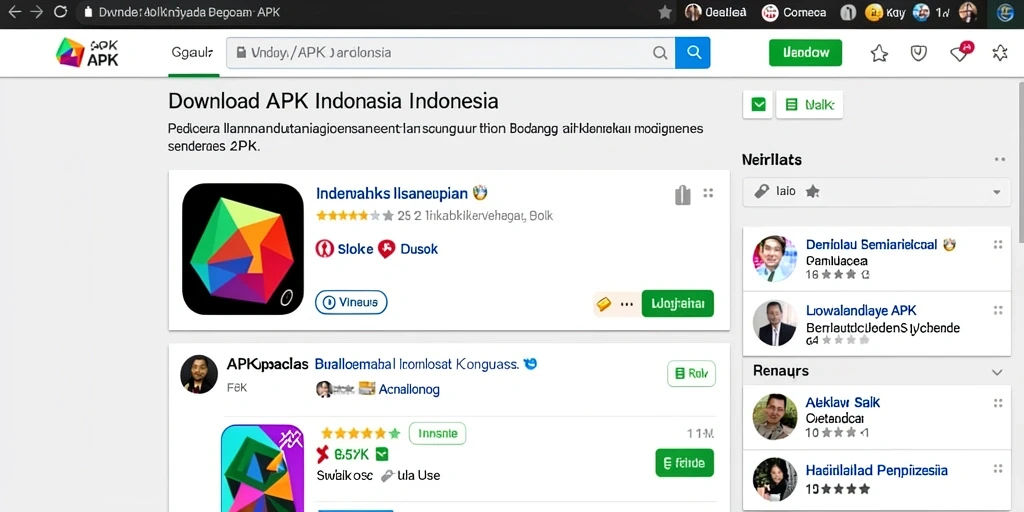
Task: Click the three dots beside the yellow tag
Action: (627, 304)
